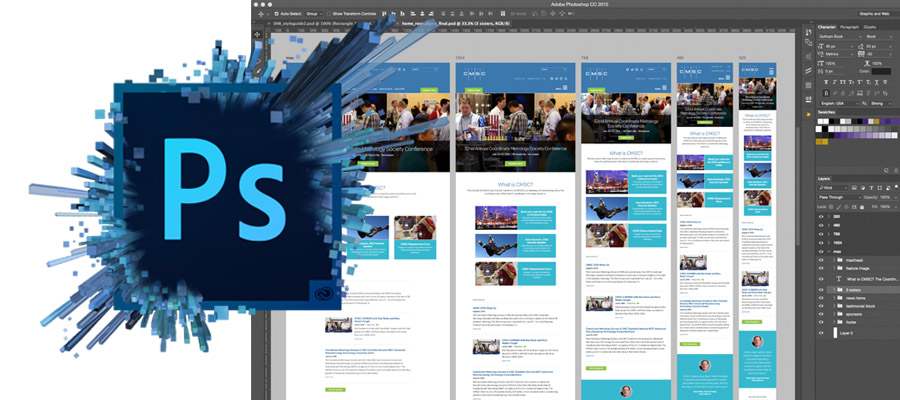This screenshot has width=900, height=400.
Task: Select the Swatches panel tab
Action: pos(827,112)
